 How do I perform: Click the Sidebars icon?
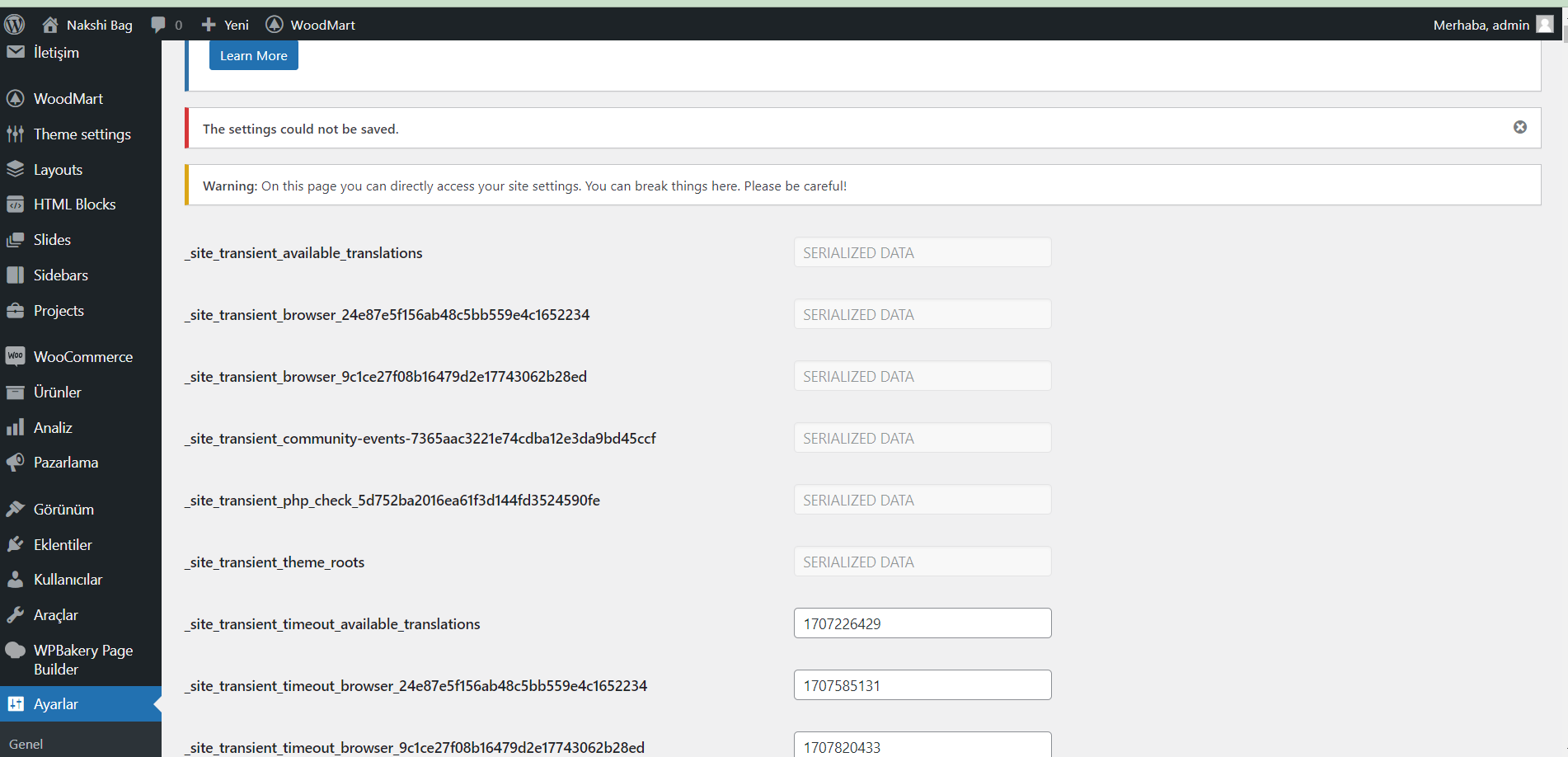(x=16, y=275)
